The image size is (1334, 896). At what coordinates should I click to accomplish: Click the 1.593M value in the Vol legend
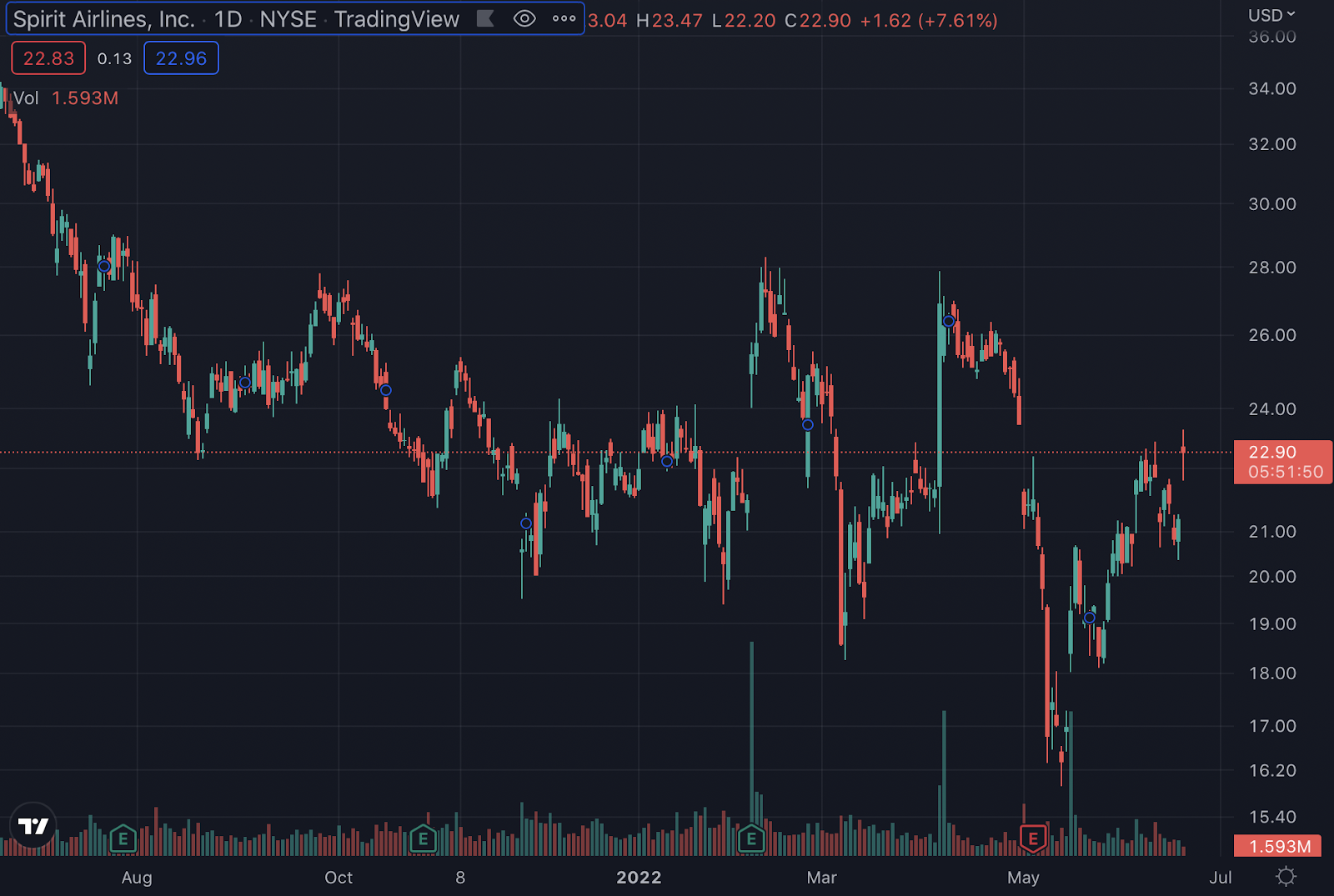(x=85, y=98)
